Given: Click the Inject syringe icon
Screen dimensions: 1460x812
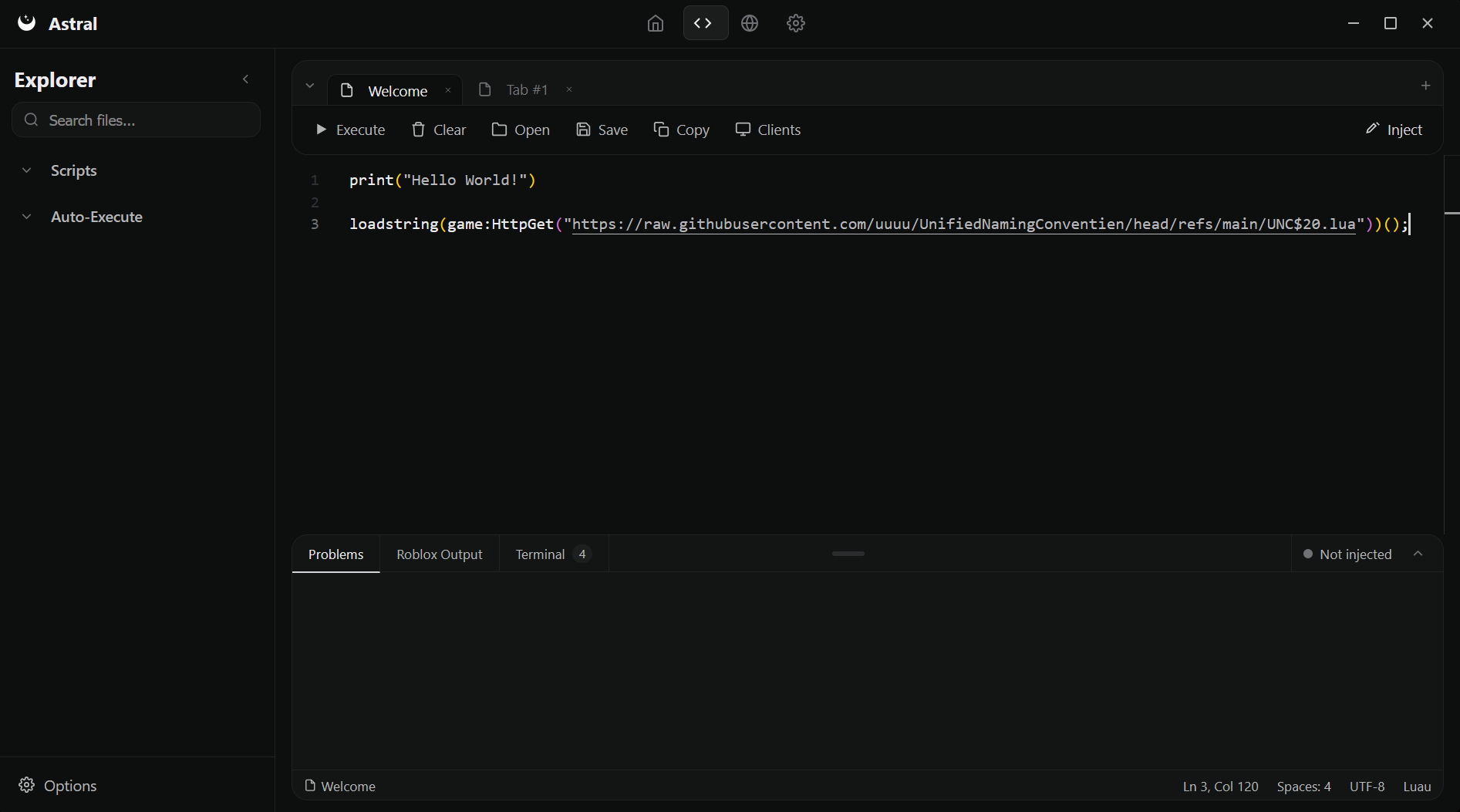Looking at the screenshot, I should click(1372, 128).
